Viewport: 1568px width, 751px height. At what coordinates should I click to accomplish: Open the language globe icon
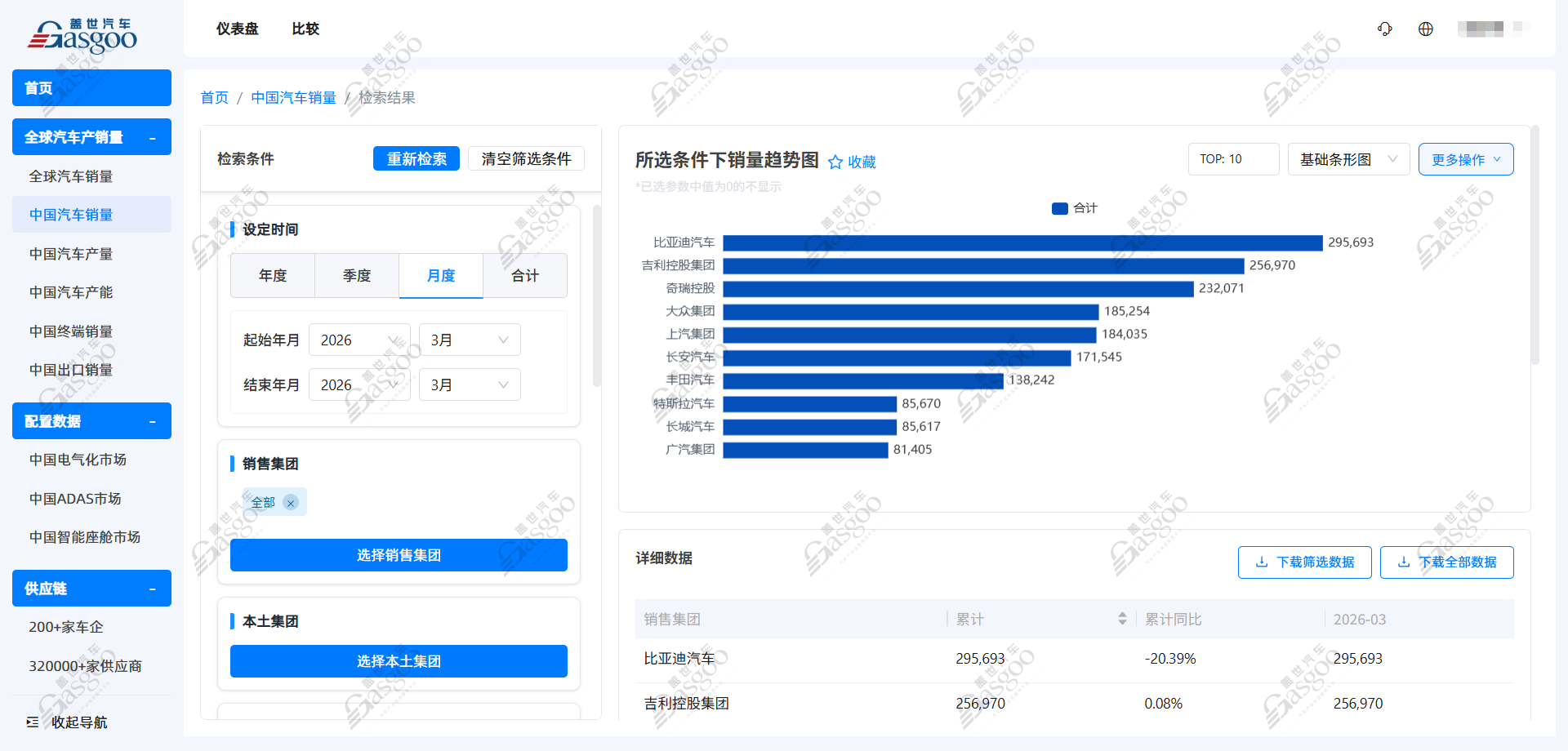(x=1425, y=29)
